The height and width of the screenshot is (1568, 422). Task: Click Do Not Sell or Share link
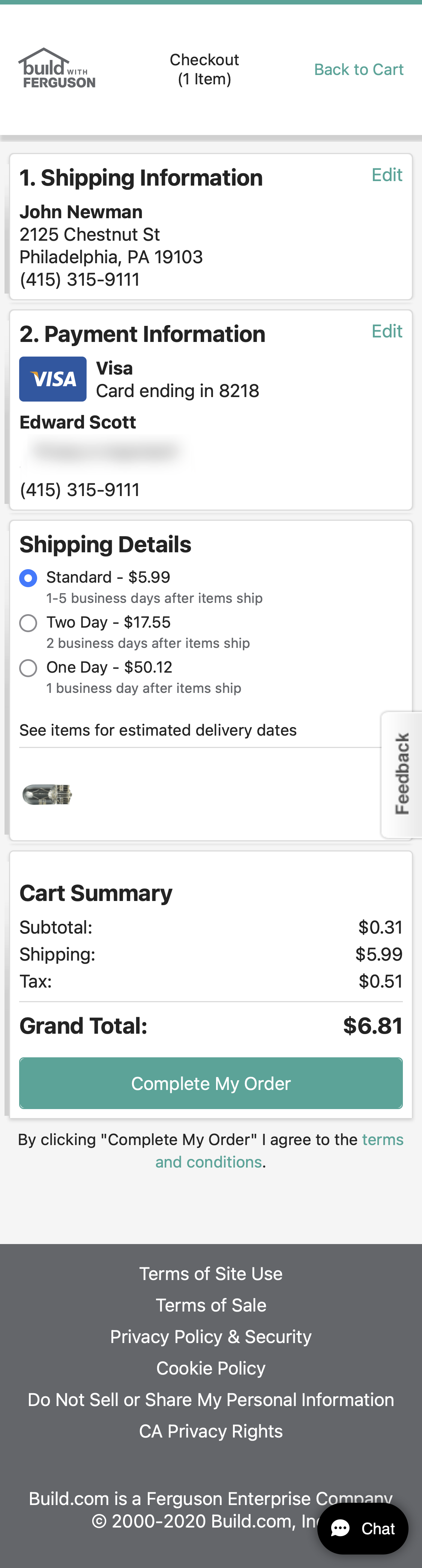(x=211, y=1399)
